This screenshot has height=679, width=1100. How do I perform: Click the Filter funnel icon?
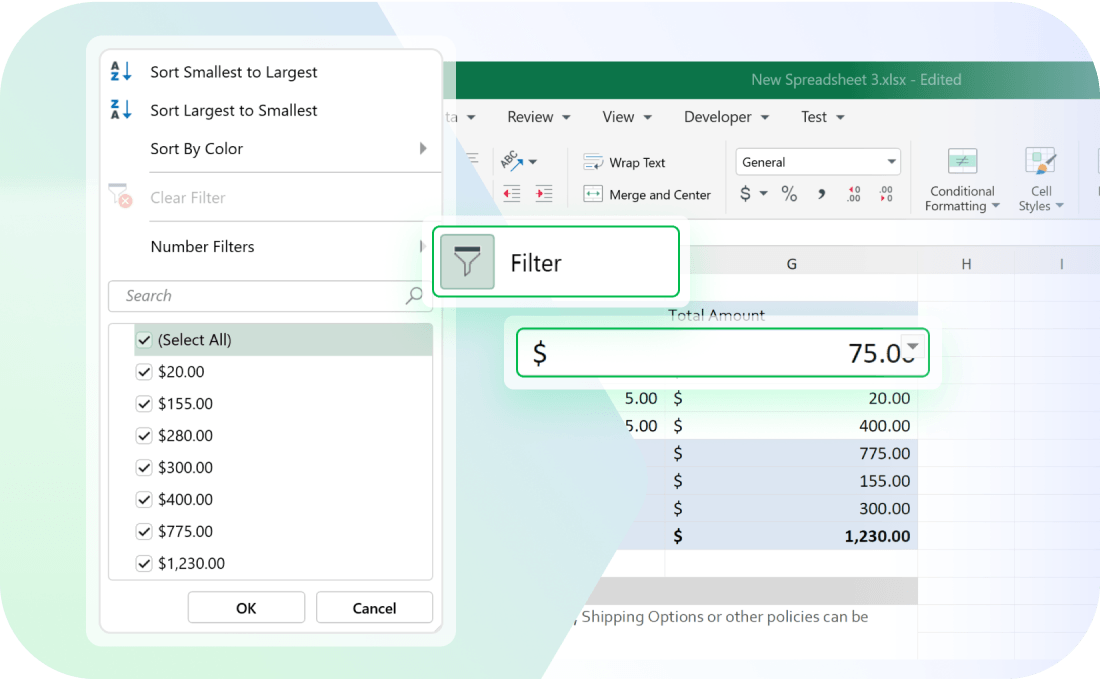tap(467, 262)
